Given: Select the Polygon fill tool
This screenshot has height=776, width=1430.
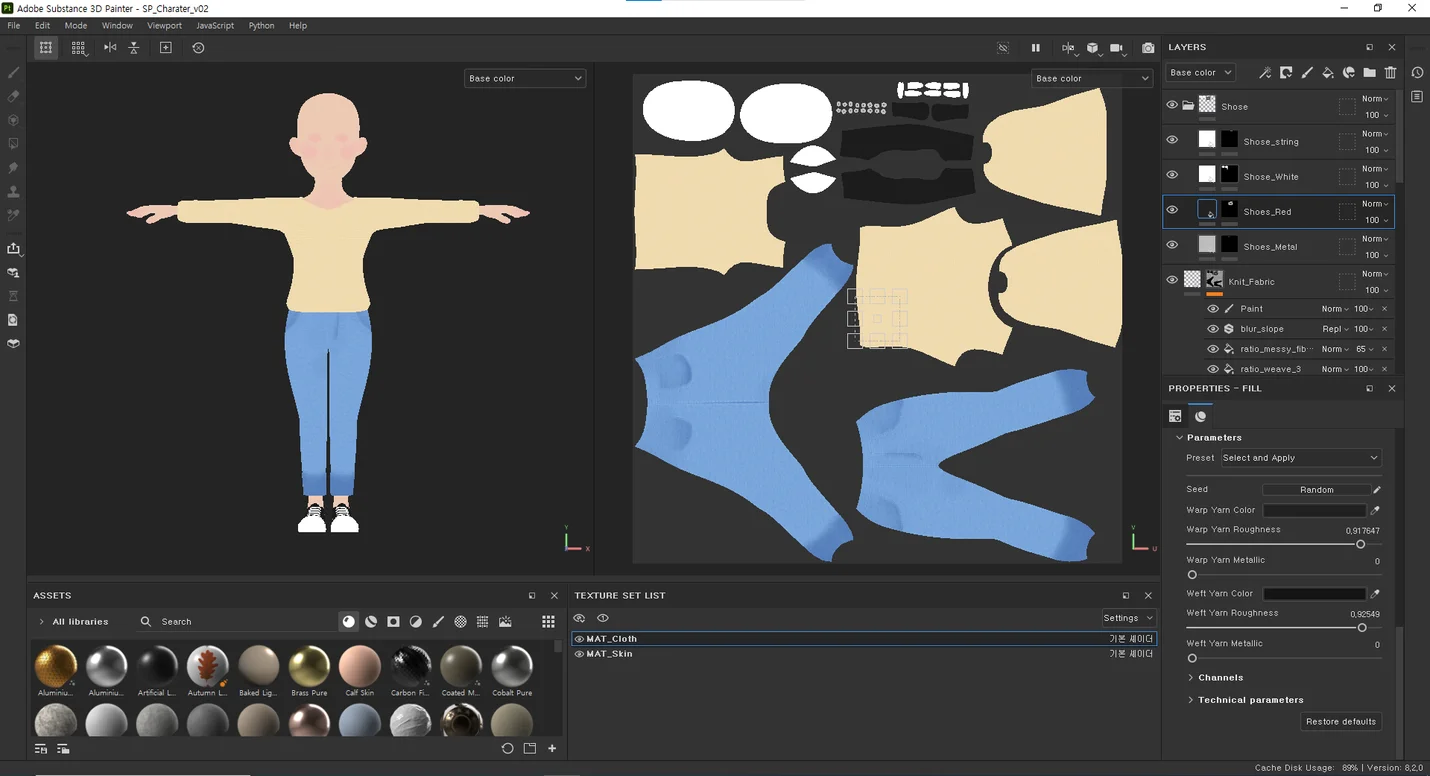Looking at the screenshot, I should tap(13, 145).
